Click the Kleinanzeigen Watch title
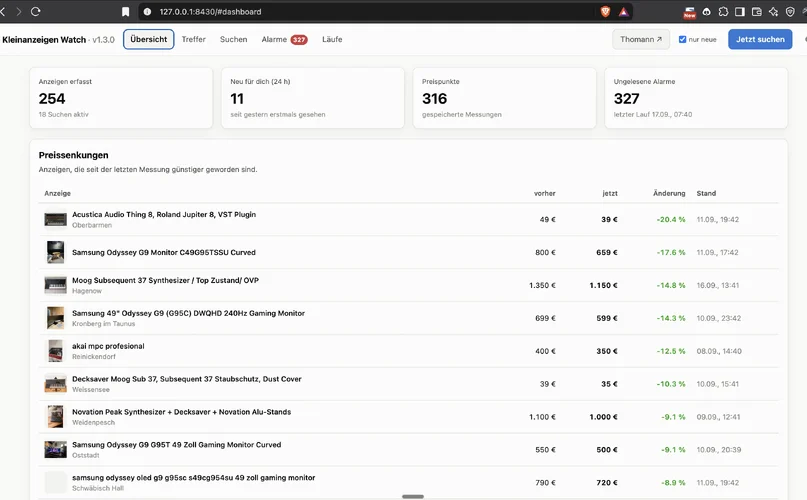Viewport: 807px width, 500px height. point(44,40)
